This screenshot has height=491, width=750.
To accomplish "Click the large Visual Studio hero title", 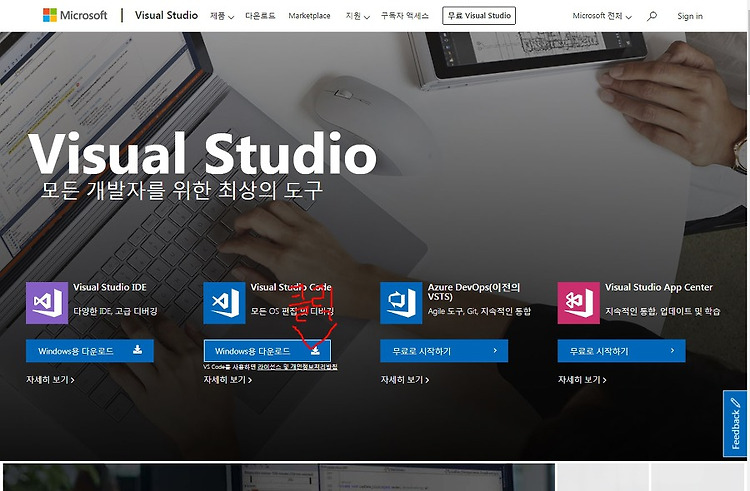I will (x=203, y=153).
